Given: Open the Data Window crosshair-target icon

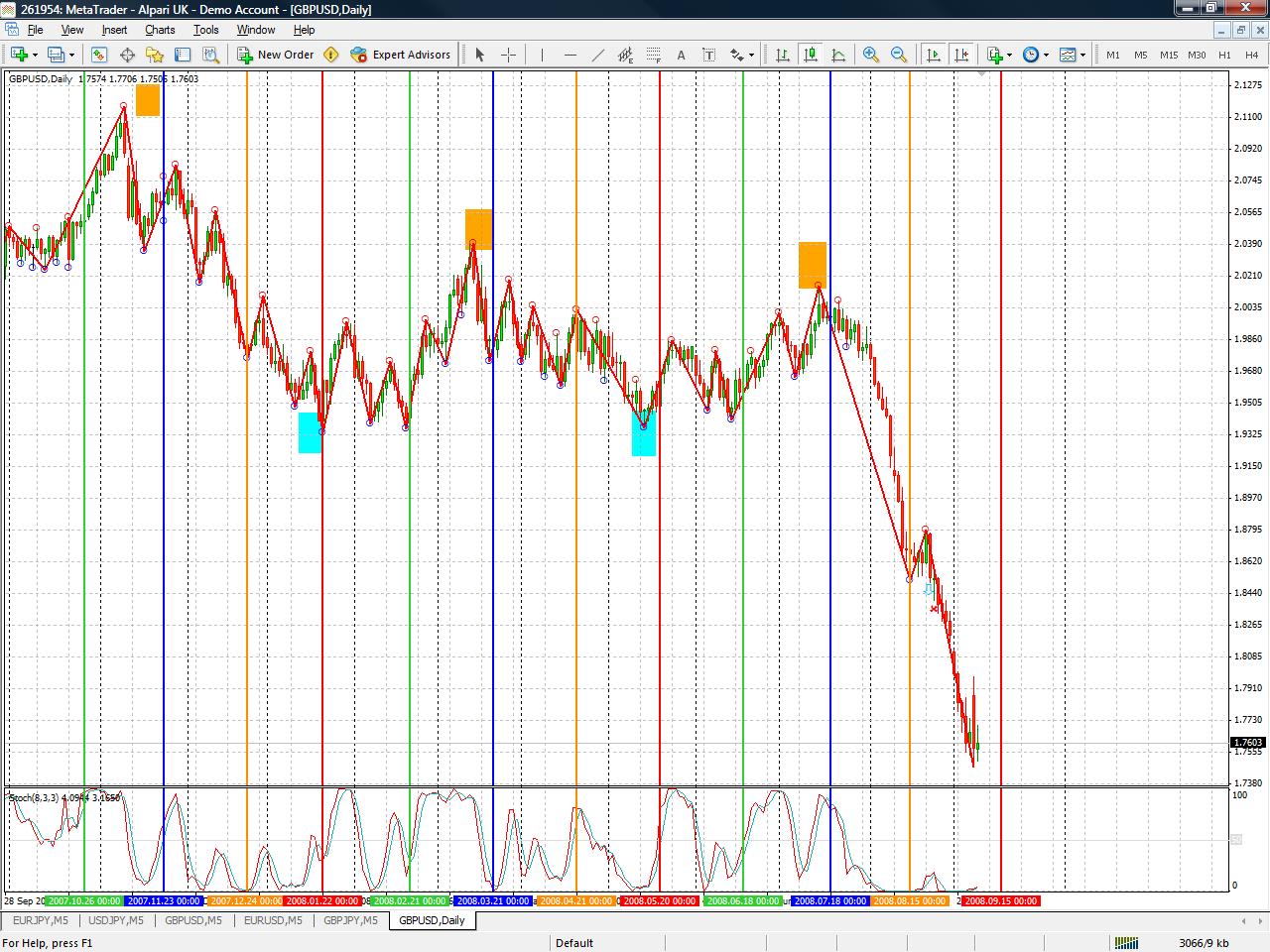Looking at the screenshot, I should (x=127, y=55).
